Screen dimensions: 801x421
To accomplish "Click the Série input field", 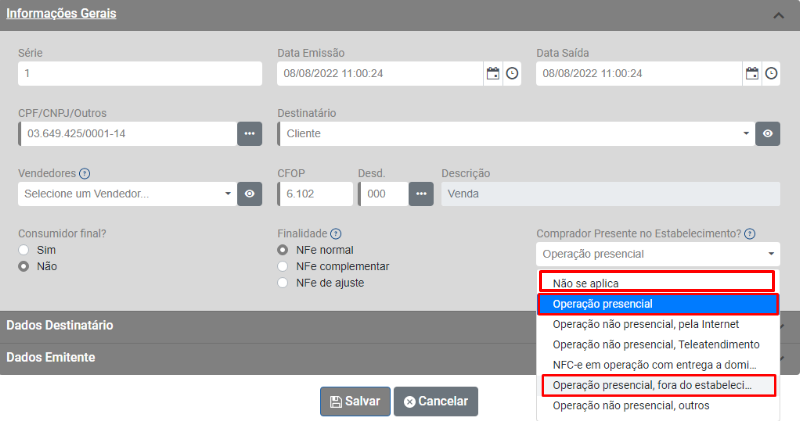I will 140,74.
